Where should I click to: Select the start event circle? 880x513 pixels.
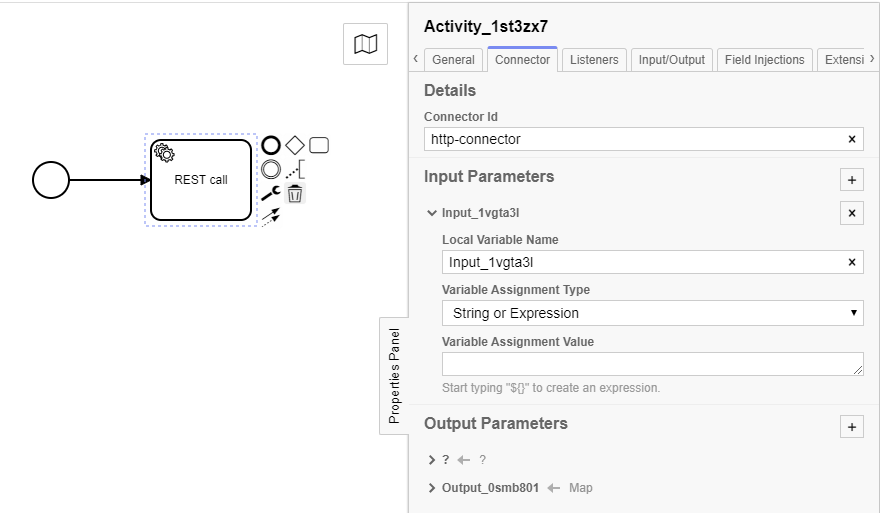pyautogui.click(x=51, y=180)
